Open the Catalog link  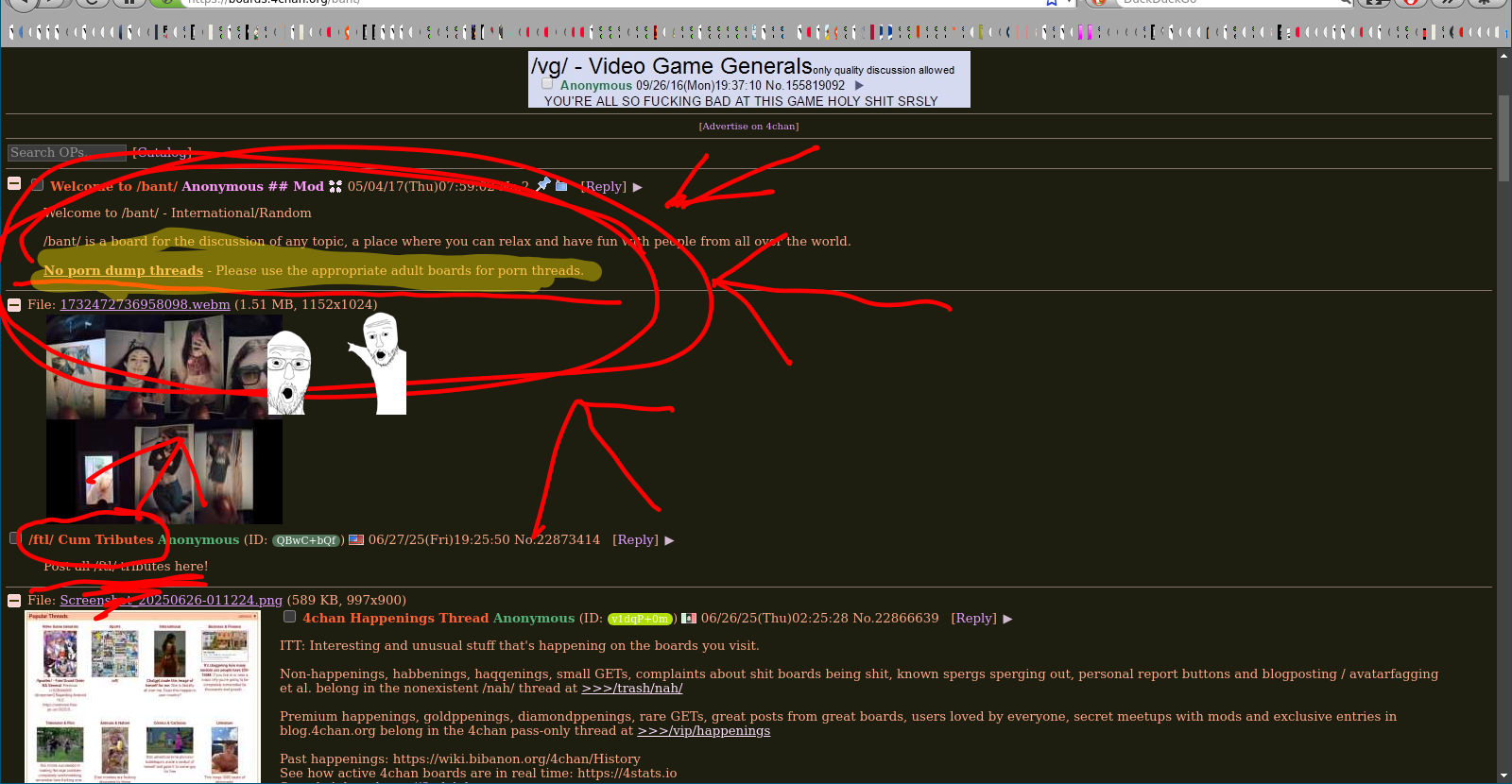[x=163, y=152]
